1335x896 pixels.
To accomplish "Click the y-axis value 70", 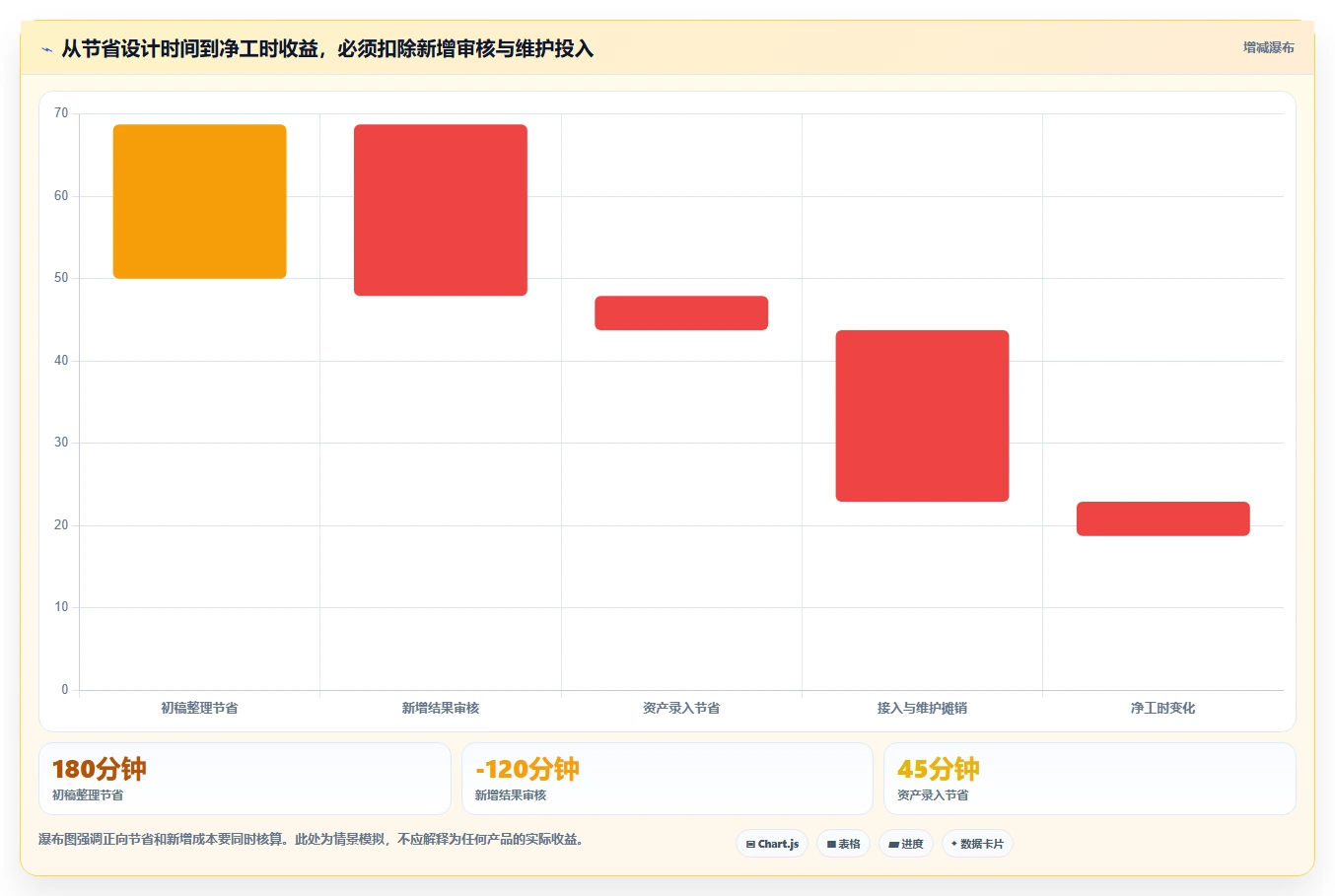I will coord(61,113).
